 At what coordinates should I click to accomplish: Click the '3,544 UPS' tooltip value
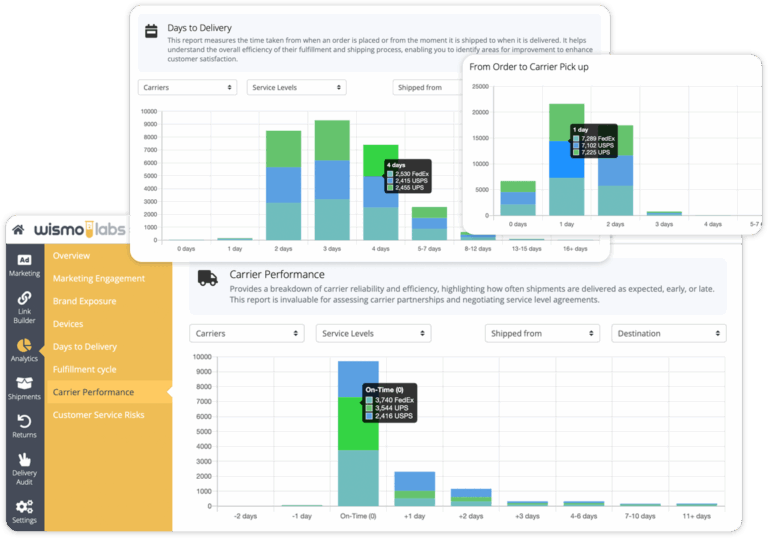coord(392,408)
